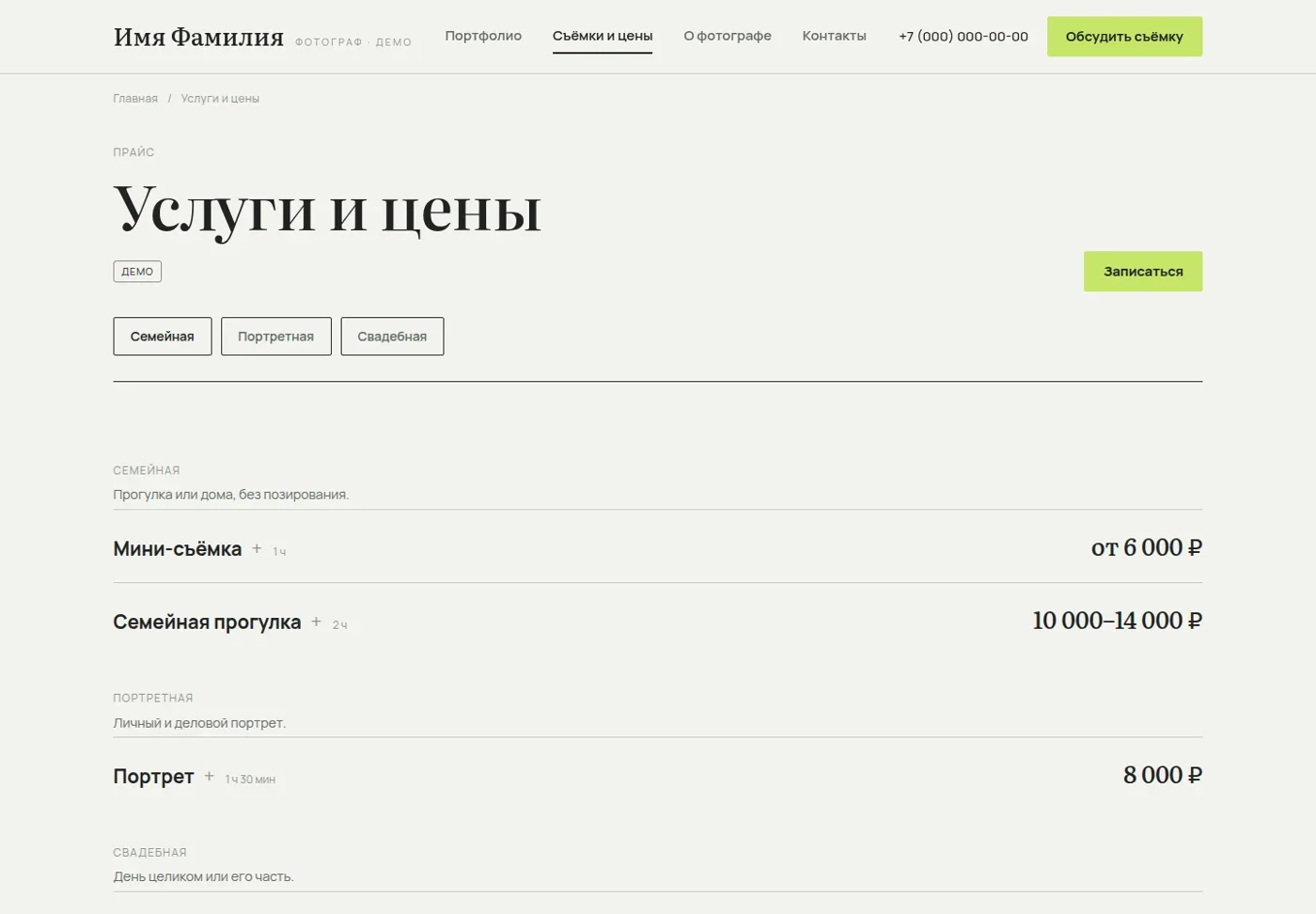
Task: Click text Личный и деловой портрет
Action: click(x=199, y=723)
